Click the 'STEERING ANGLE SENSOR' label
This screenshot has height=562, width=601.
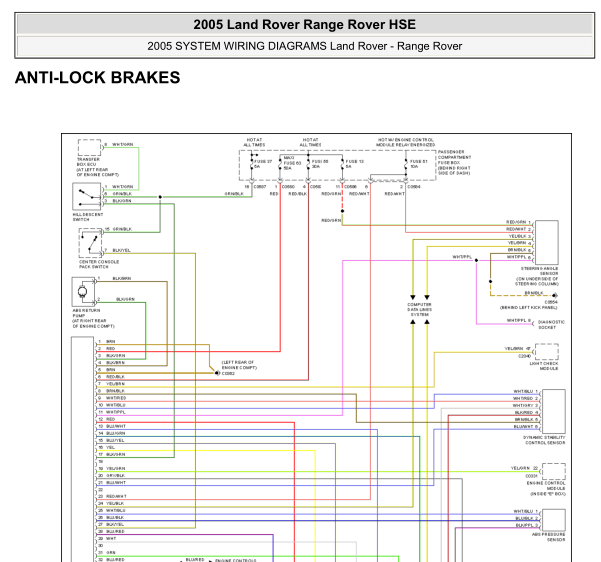pyautogui.click(x=539, y=271)
